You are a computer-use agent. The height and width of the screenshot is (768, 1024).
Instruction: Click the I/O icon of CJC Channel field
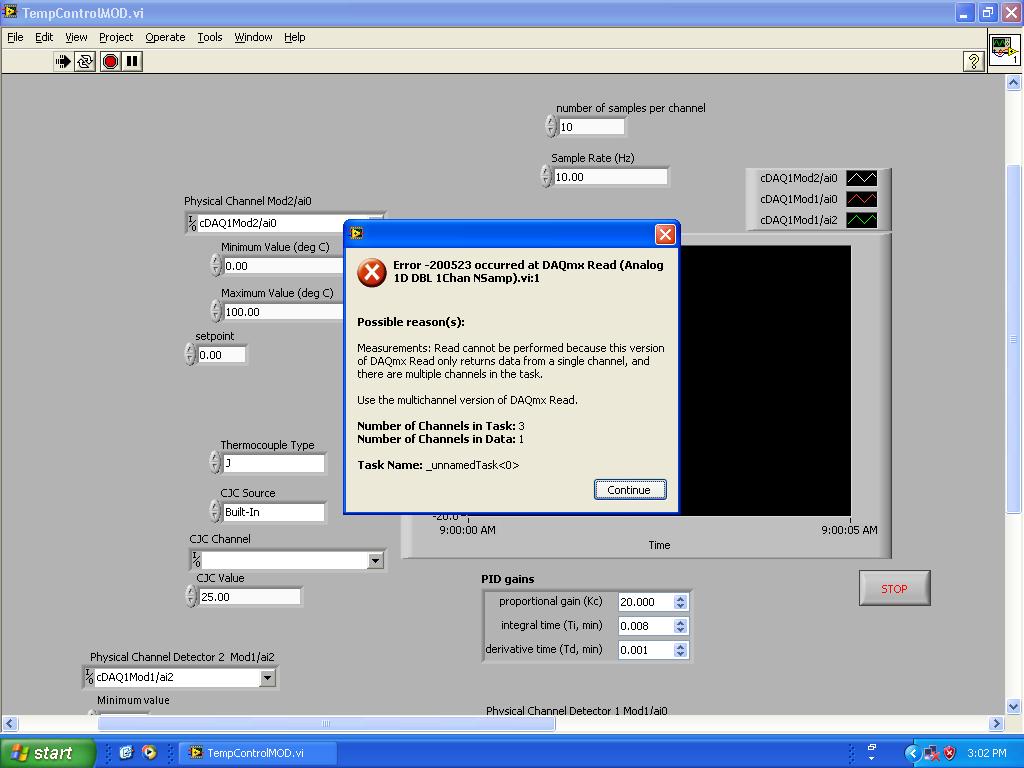[196, 560]
